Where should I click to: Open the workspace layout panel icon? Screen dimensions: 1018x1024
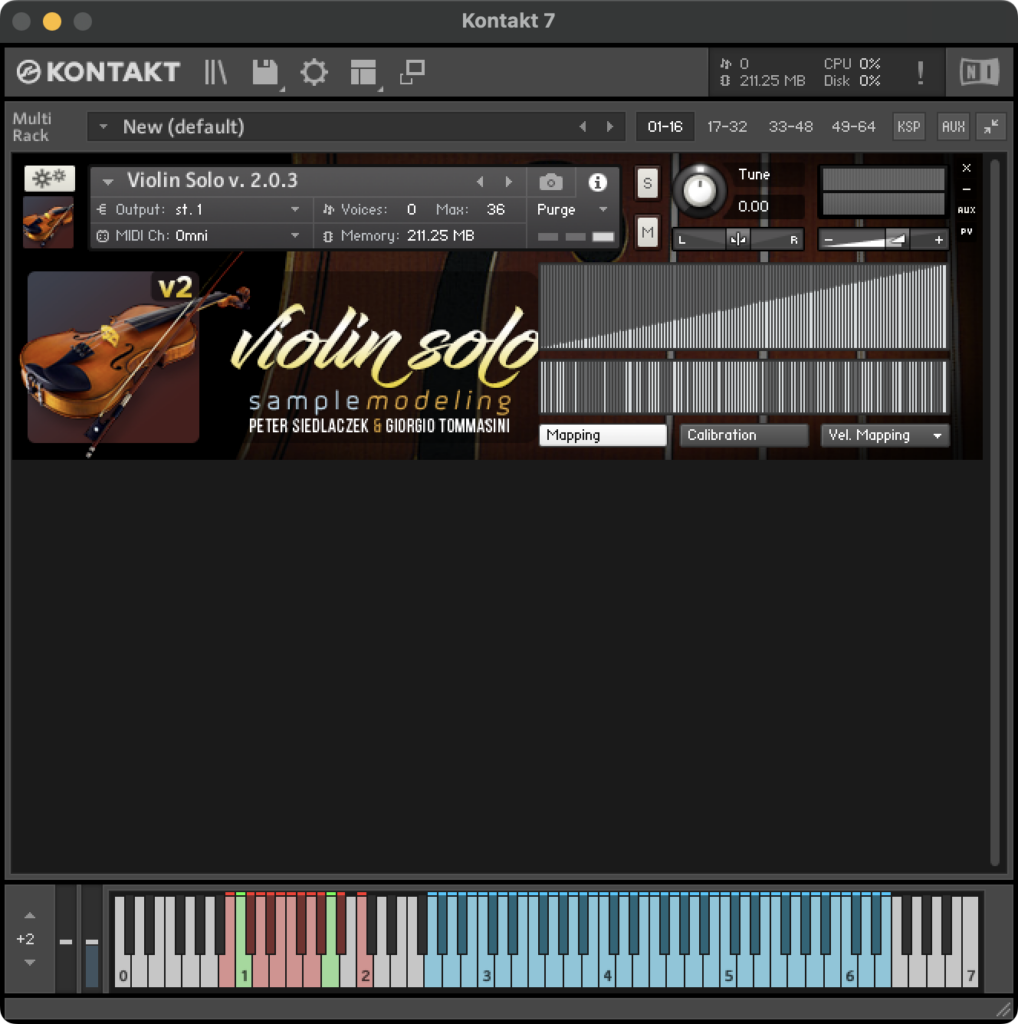[x=362, y=72]
